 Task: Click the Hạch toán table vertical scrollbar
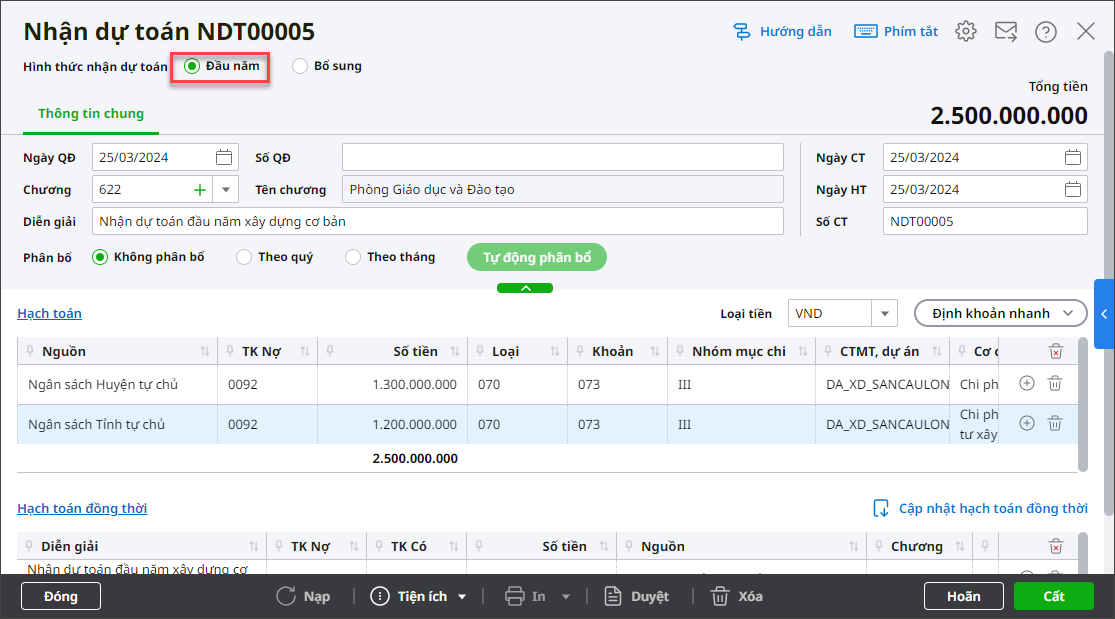click(1083, 400)
